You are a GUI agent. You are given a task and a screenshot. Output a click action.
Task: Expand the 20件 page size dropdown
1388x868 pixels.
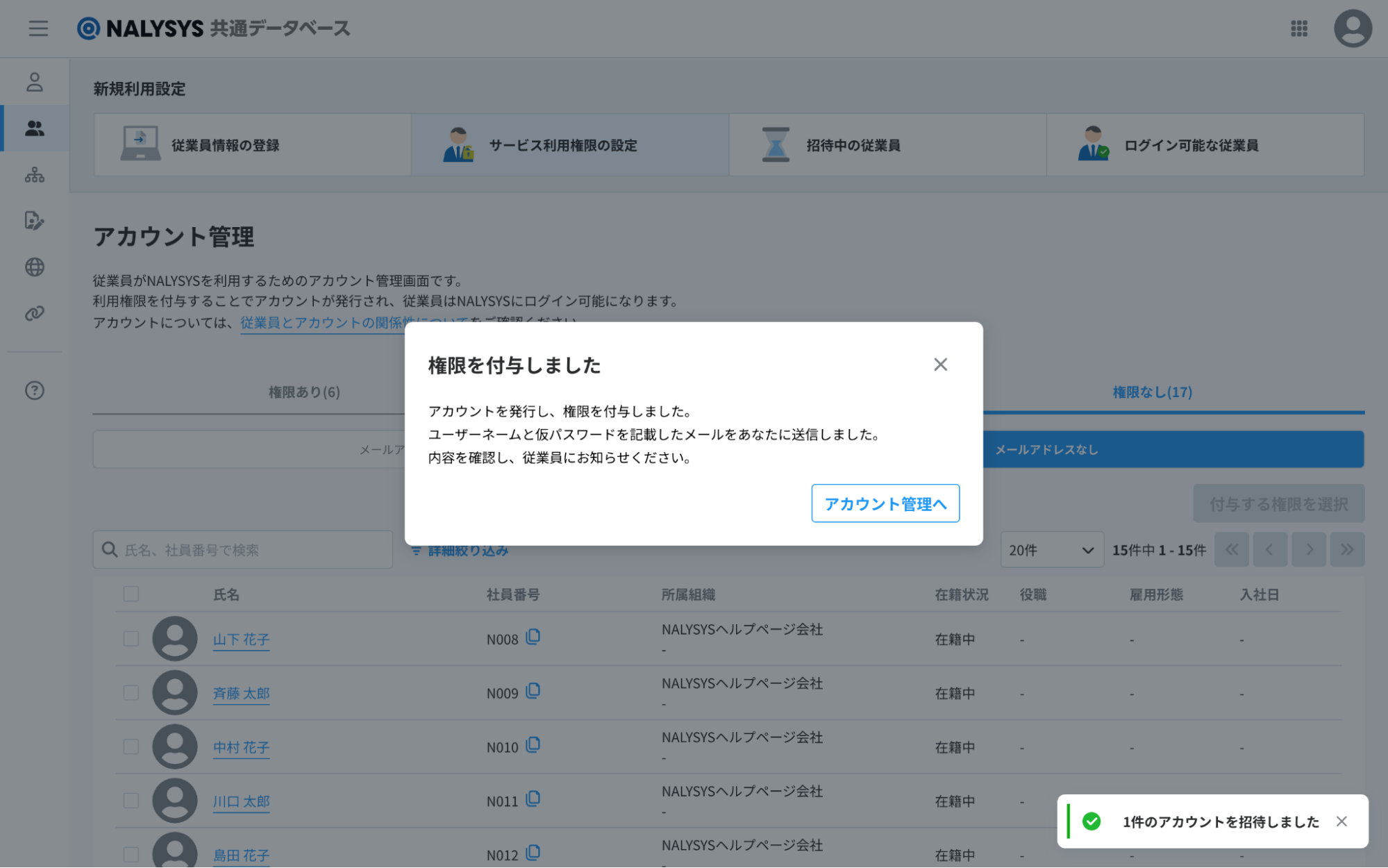(1051, 550)
